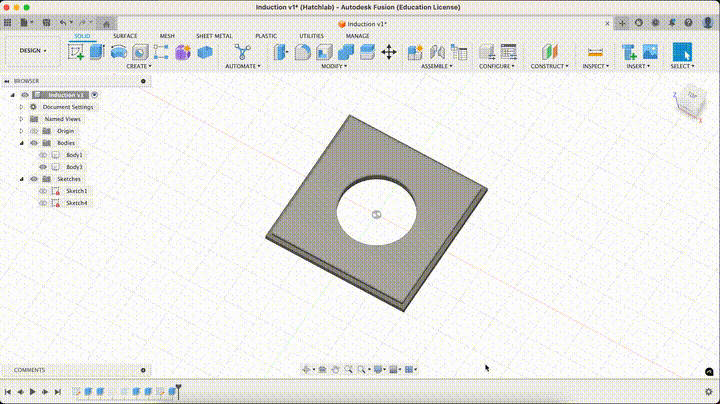
Task: Insert a Canvas image
Action: point(650,52)
